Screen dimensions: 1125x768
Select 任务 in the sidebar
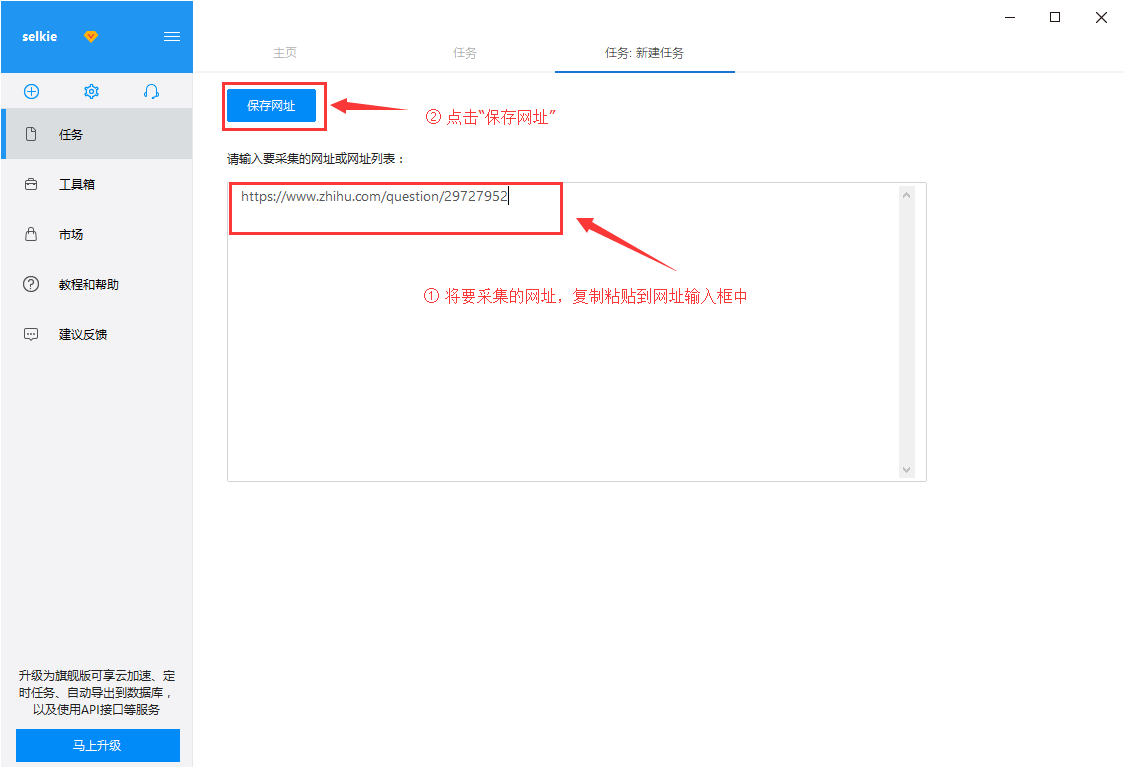(97, 134)
